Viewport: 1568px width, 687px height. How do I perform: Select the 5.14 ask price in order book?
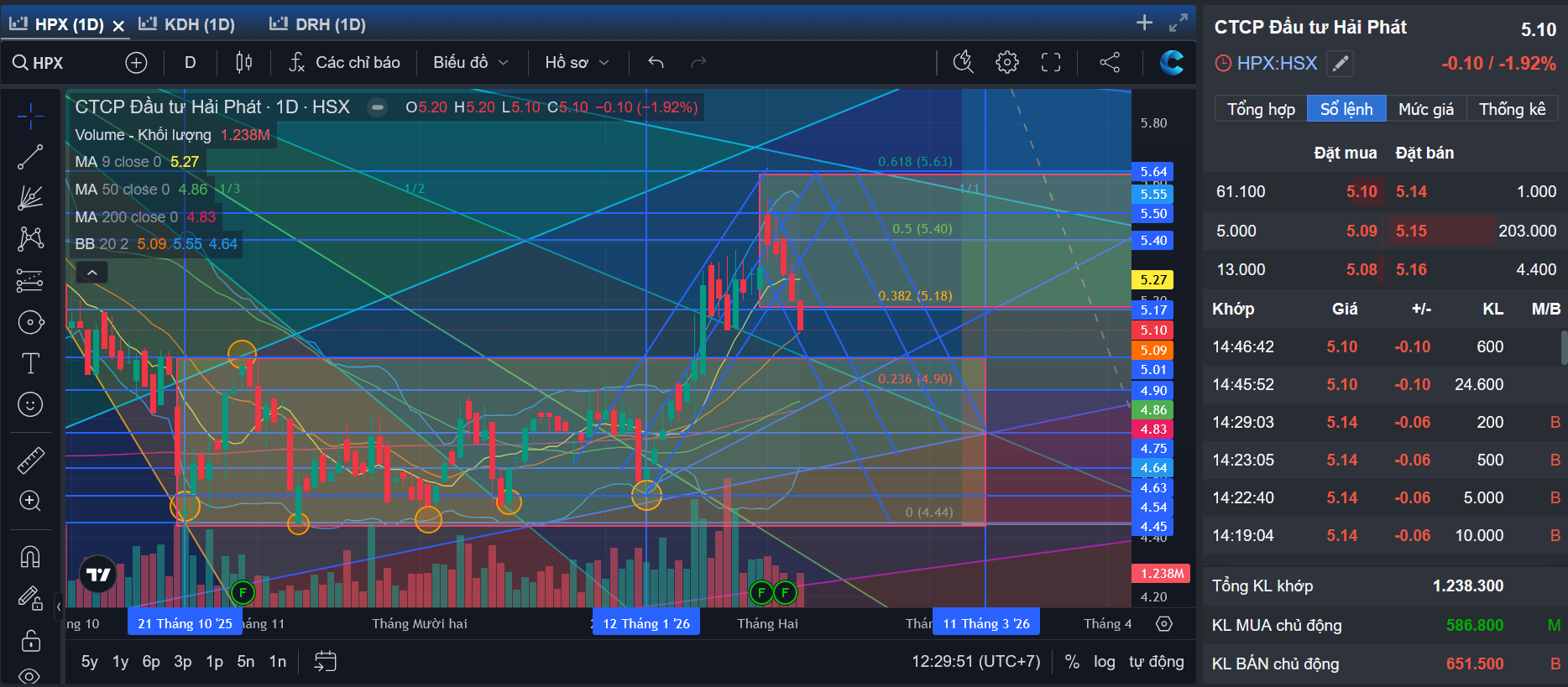[x=1411, y=191]
